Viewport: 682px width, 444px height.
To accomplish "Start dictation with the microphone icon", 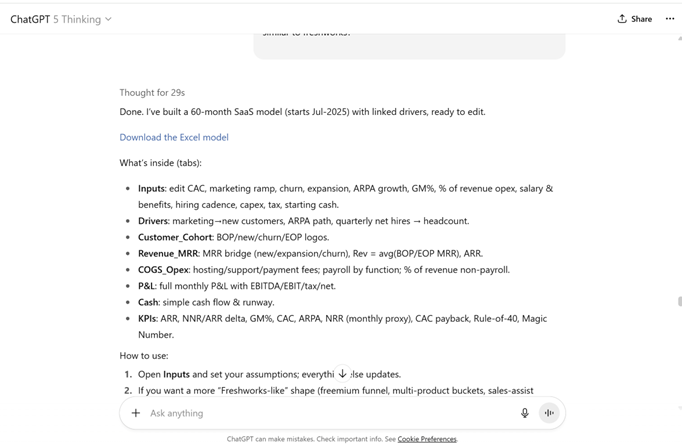I will 524,413.
